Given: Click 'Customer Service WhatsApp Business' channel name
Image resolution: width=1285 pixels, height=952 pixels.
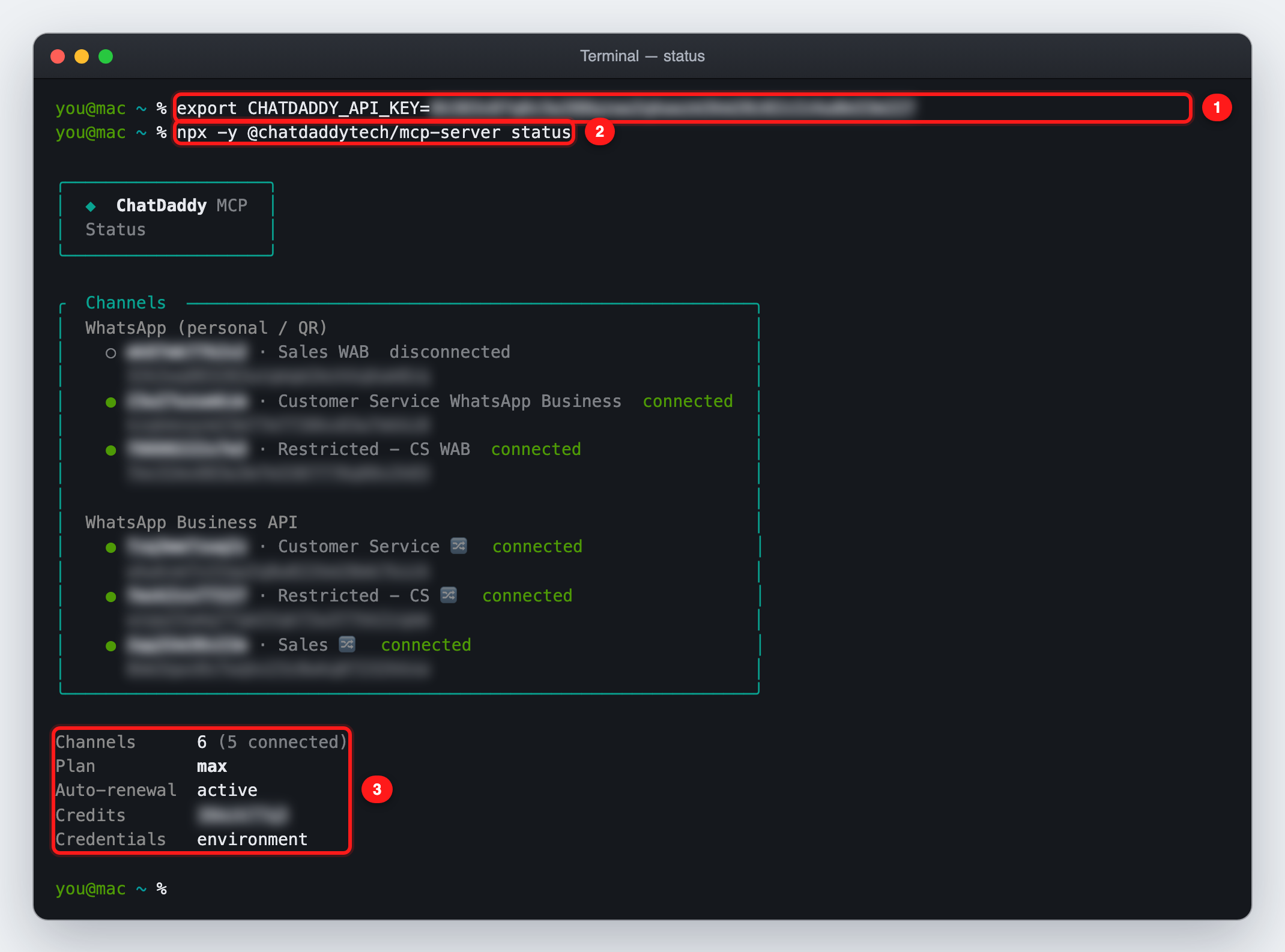Looking at the screenshot, I should [449, 401].
